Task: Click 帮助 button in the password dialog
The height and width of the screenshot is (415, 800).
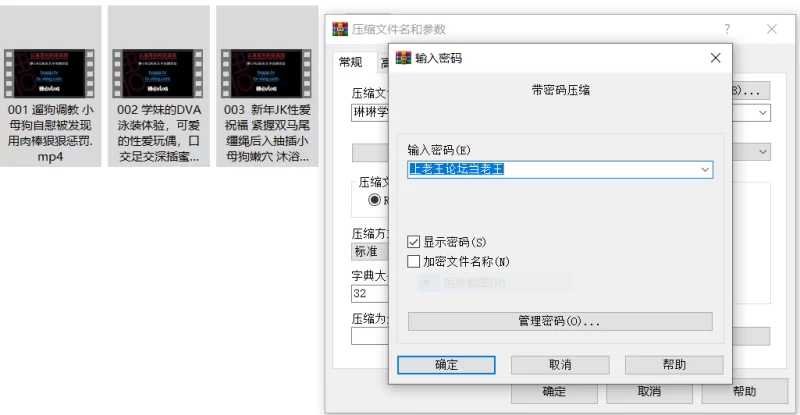Action: point(674,365)
